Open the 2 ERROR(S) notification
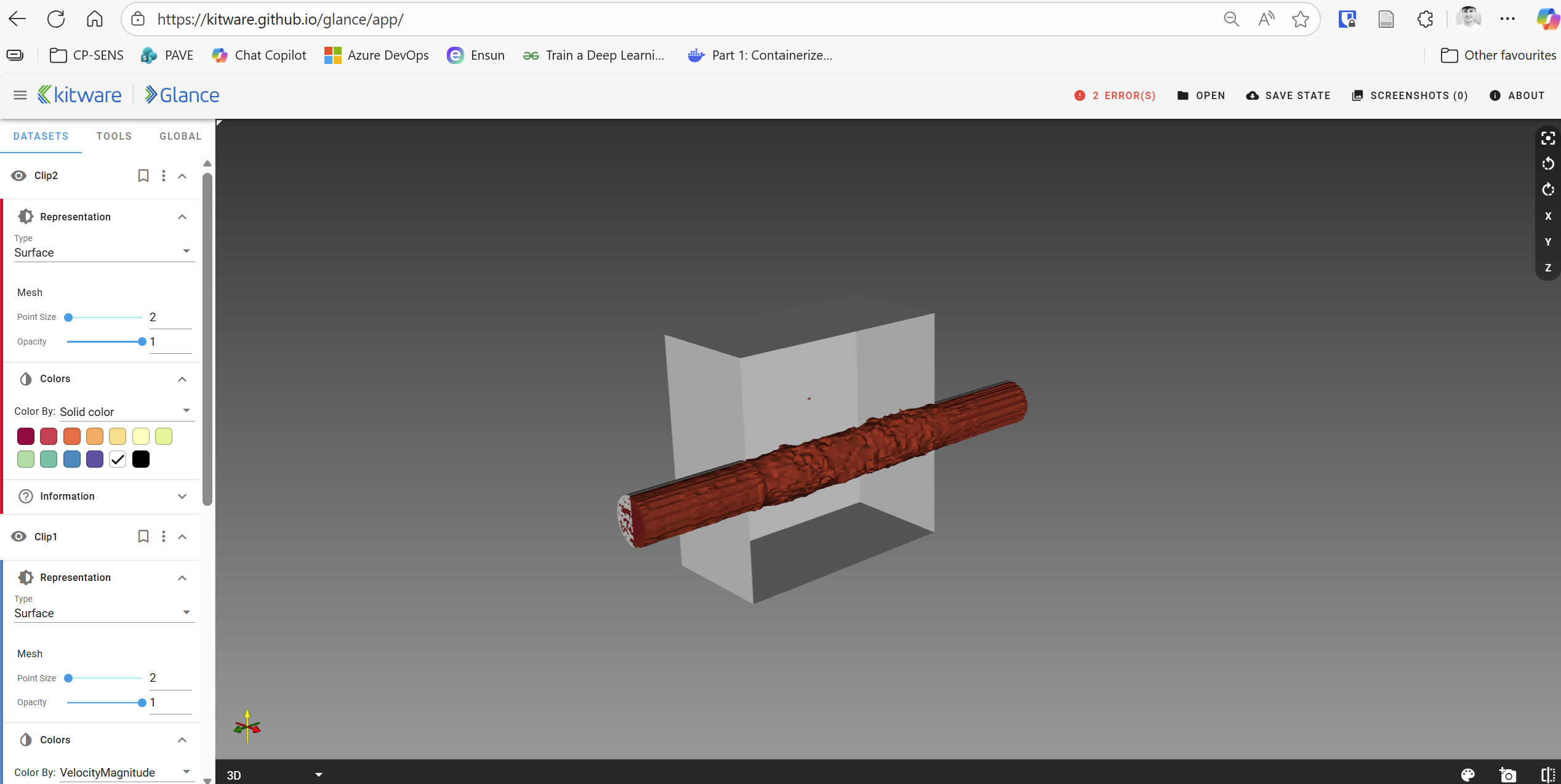This screenshot has width=1561, height=784. tap(1115, 95)
